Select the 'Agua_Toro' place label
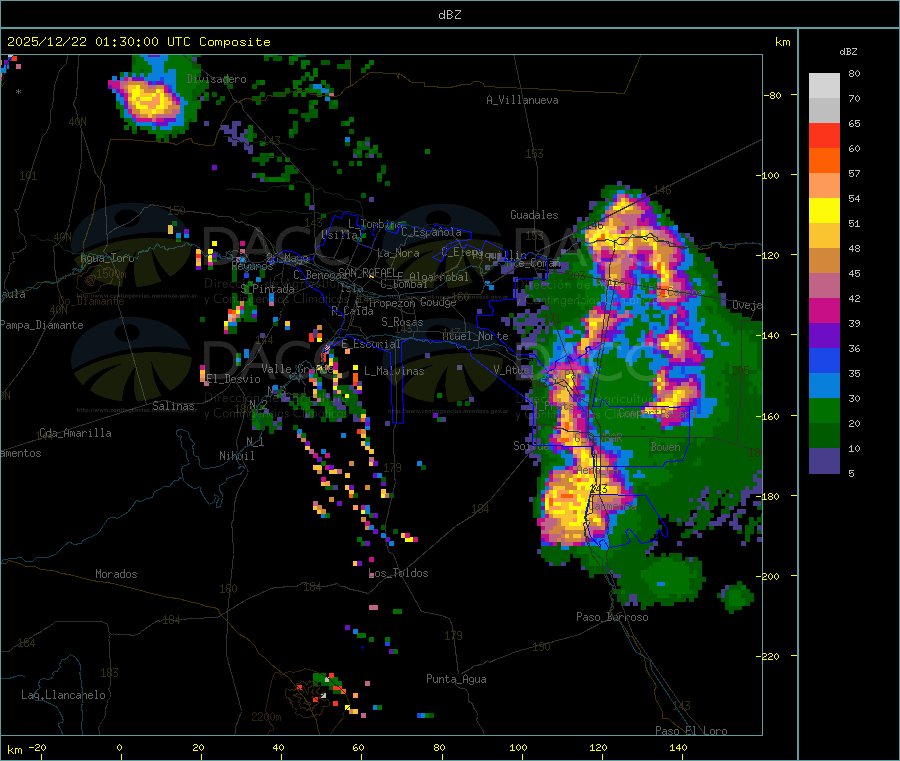 point(107,258)
